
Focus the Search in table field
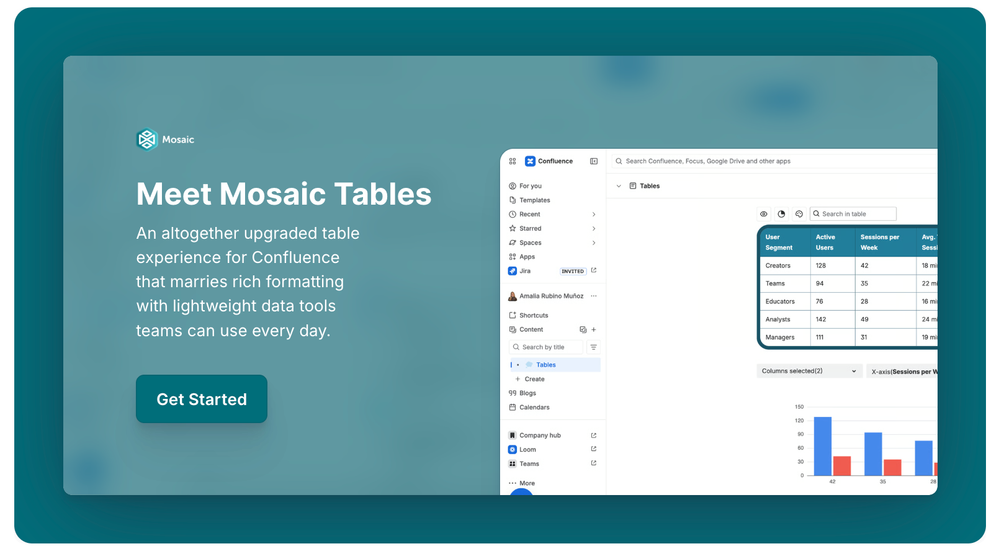853,214
